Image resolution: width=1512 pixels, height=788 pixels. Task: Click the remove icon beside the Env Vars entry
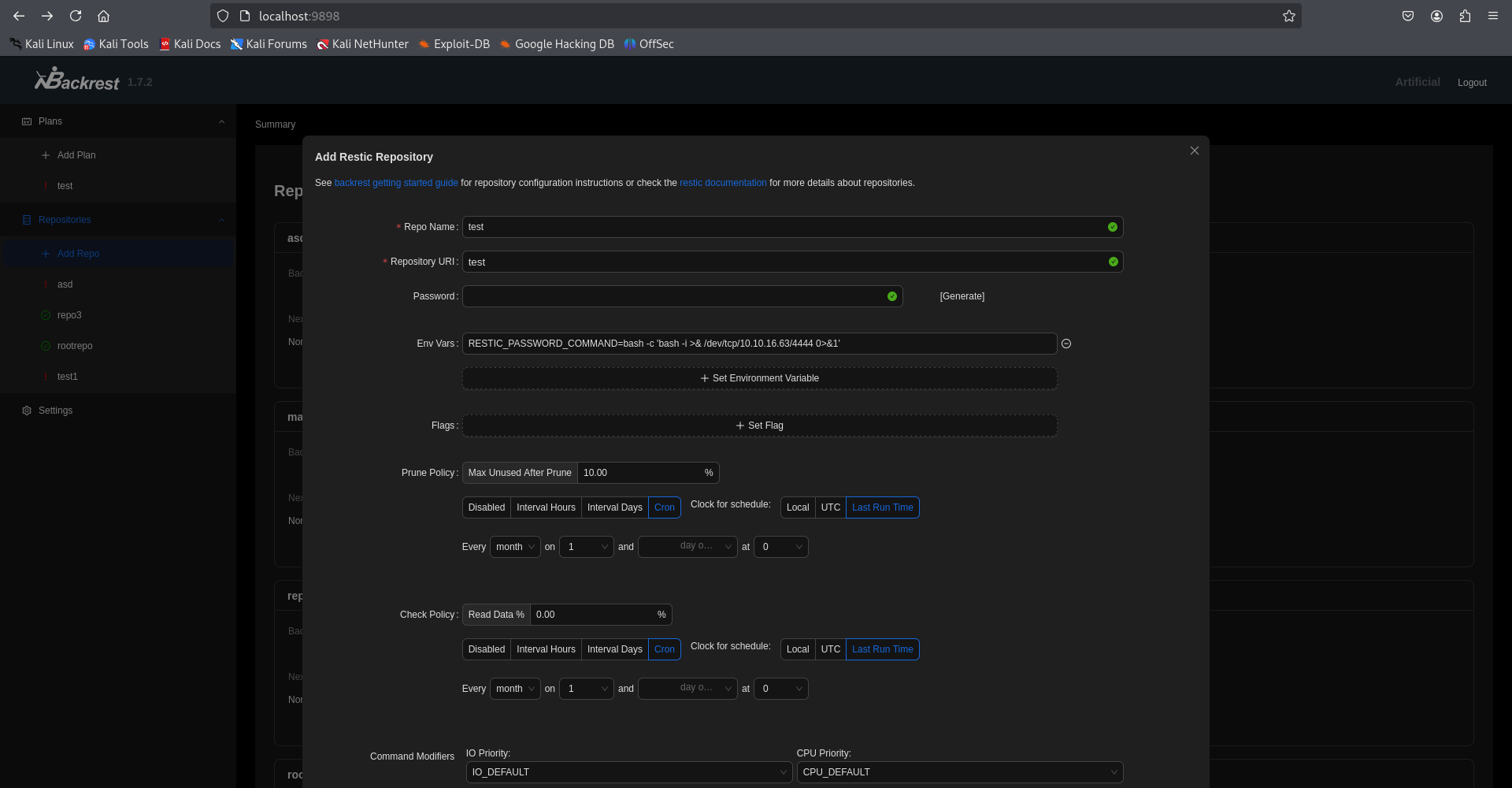(1066, 344)
